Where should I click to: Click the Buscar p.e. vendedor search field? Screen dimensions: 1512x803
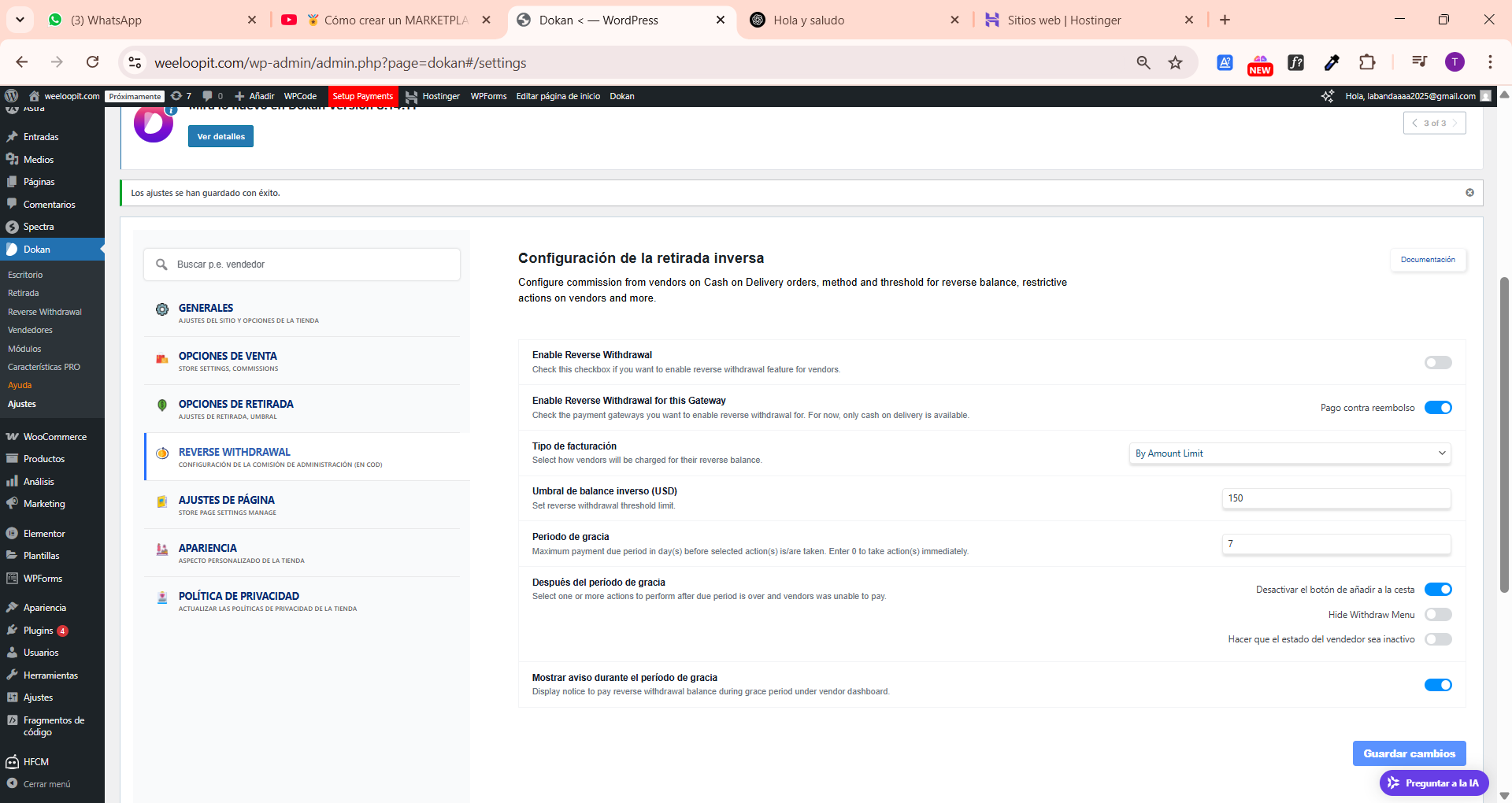[302, 265]
